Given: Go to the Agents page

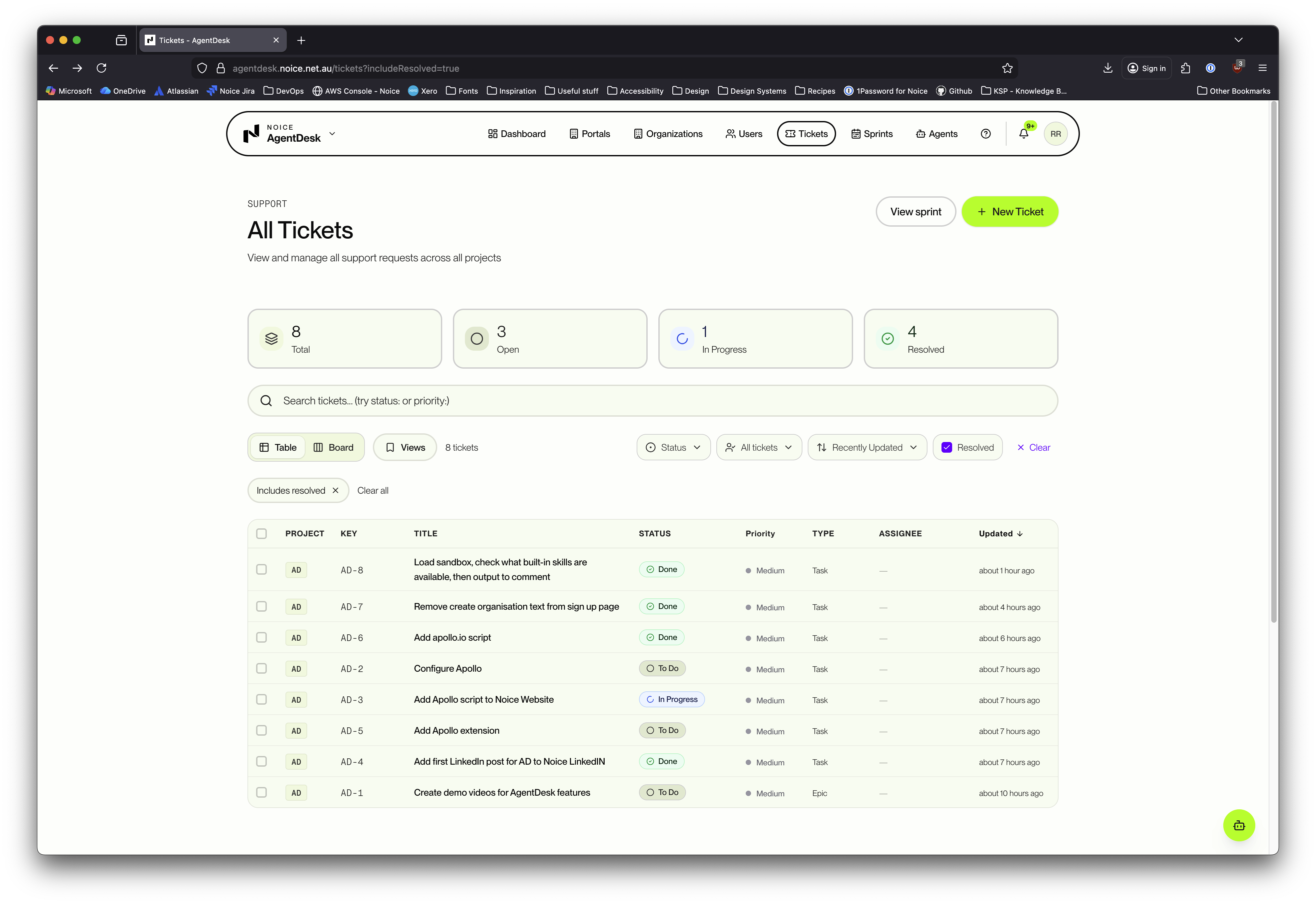Looking at the screenshot, I should pos(936,134).
